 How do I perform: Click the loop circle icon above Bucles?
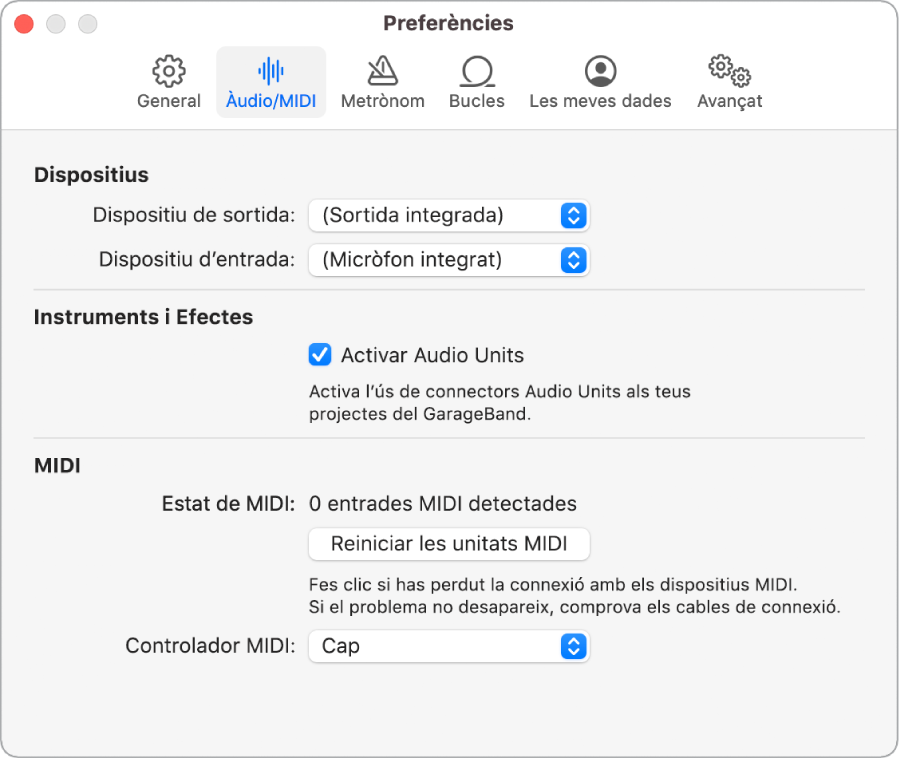coord(477,70)
